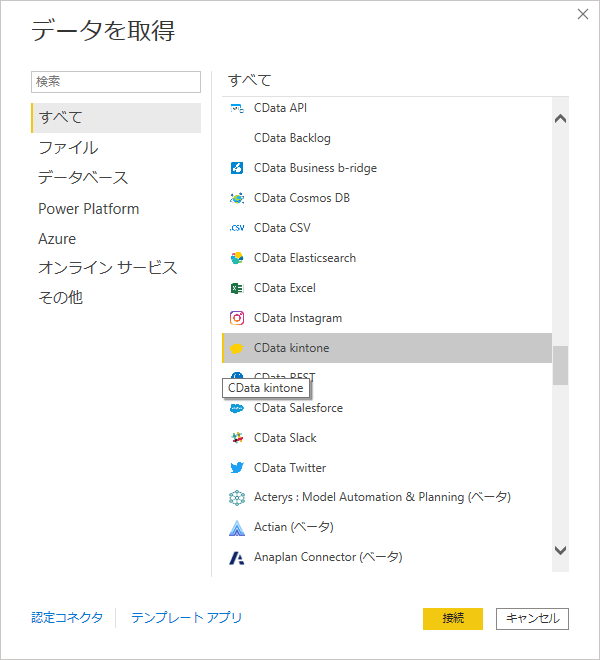Open the ファイル category
The image size is (600, 660).
[x=68, y=148]
